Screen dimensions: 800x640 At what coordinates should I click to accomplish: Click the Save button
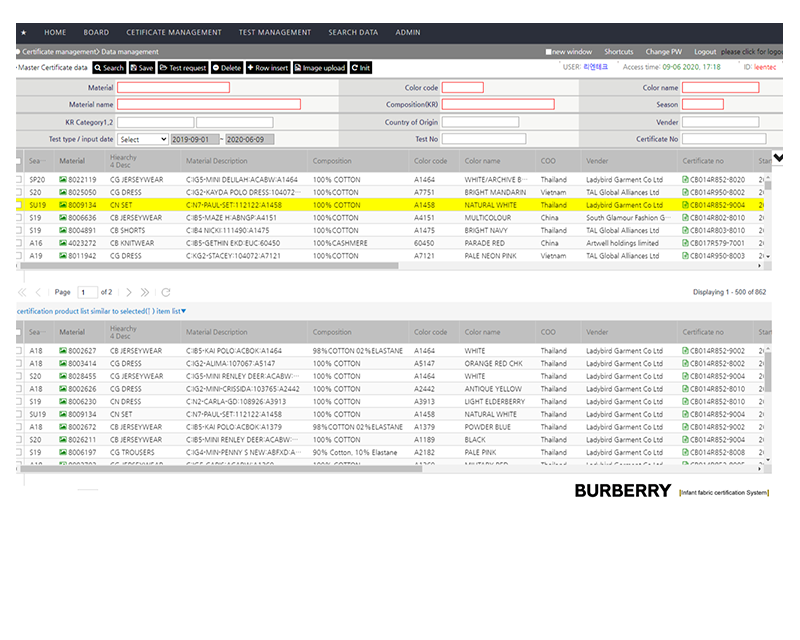[141, 68]
